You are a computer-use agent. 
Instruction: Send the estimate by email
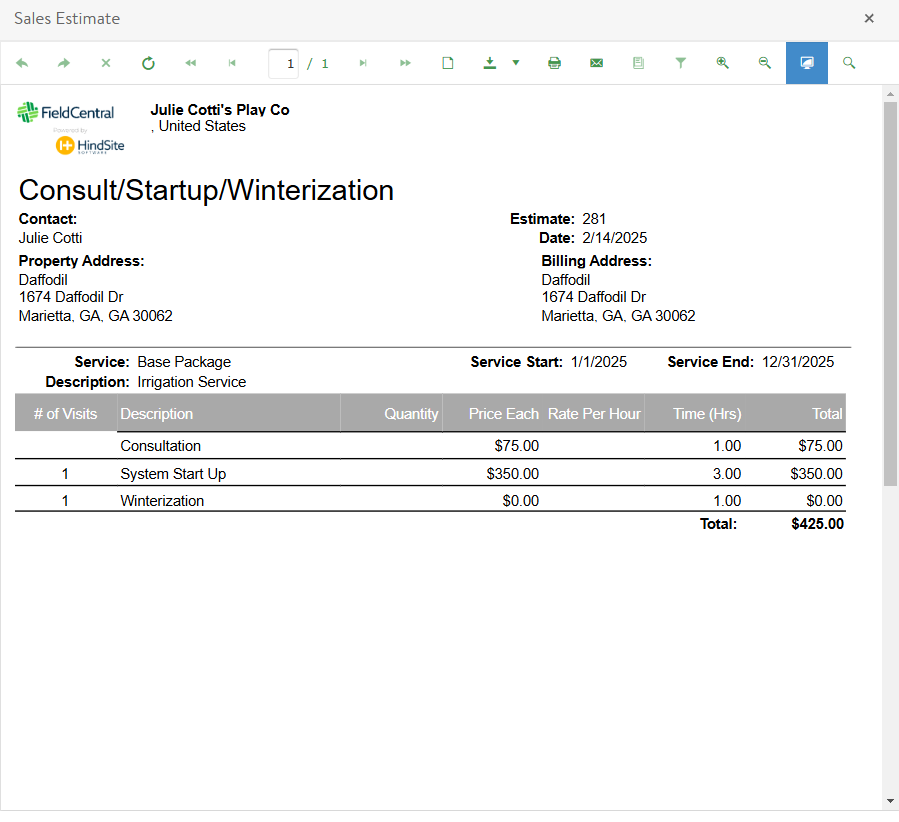tap(596, 63)
